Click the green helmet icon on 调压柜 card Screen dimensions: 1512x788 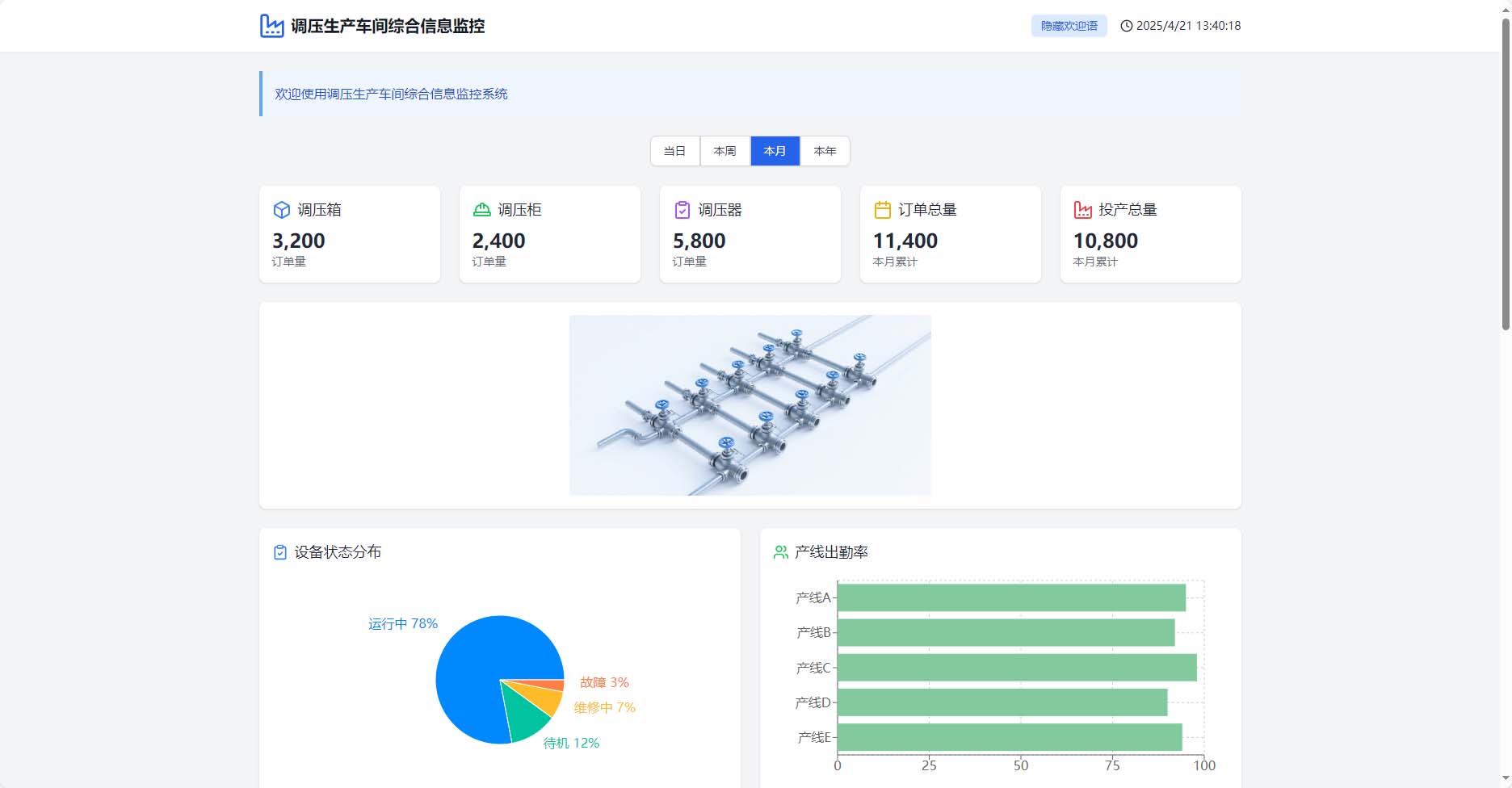click(481, 210)
